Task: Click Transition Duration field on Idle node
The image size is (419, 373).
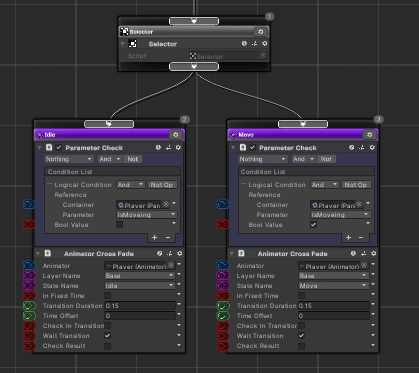Action: click(x=140, y=306)
